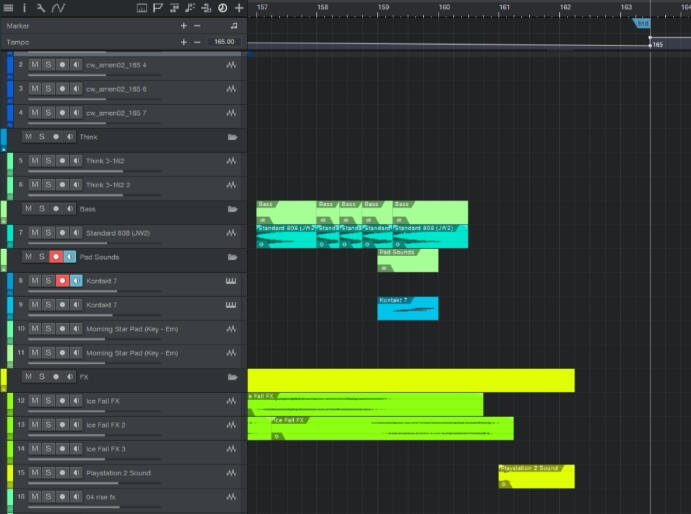
Task: Click the tempo value field showing 165.00
Action: click(x=223, y=42)
